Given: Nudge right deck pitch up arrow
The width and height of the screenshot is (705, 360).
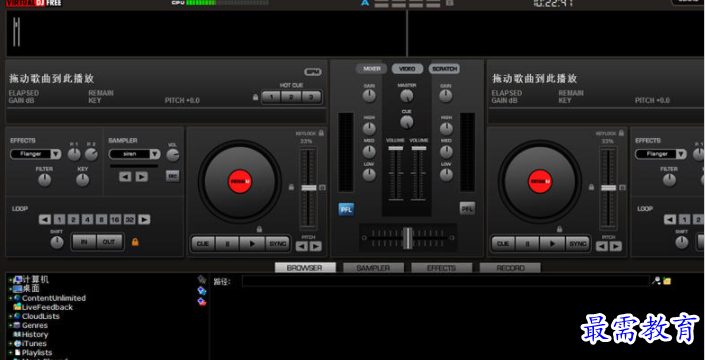Looking at the screenshot, I should (616, 246).
